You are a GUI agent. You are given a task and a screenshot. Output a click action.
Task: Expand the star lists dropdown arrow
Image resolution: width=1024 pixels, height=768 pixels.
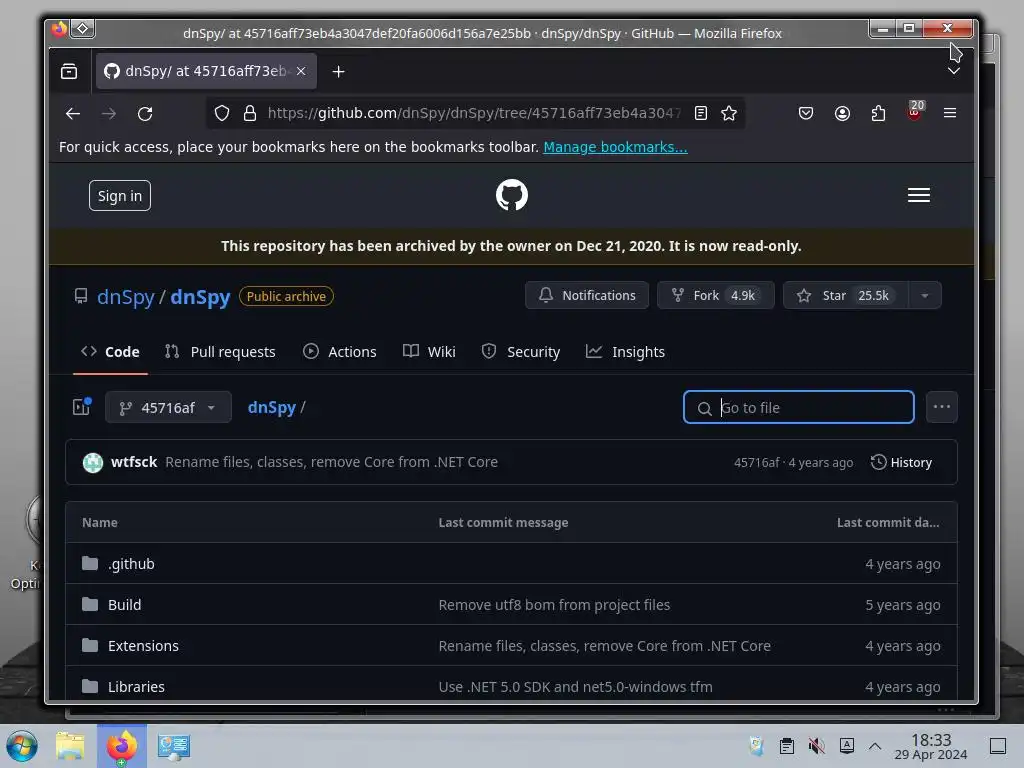click(925, 295)
